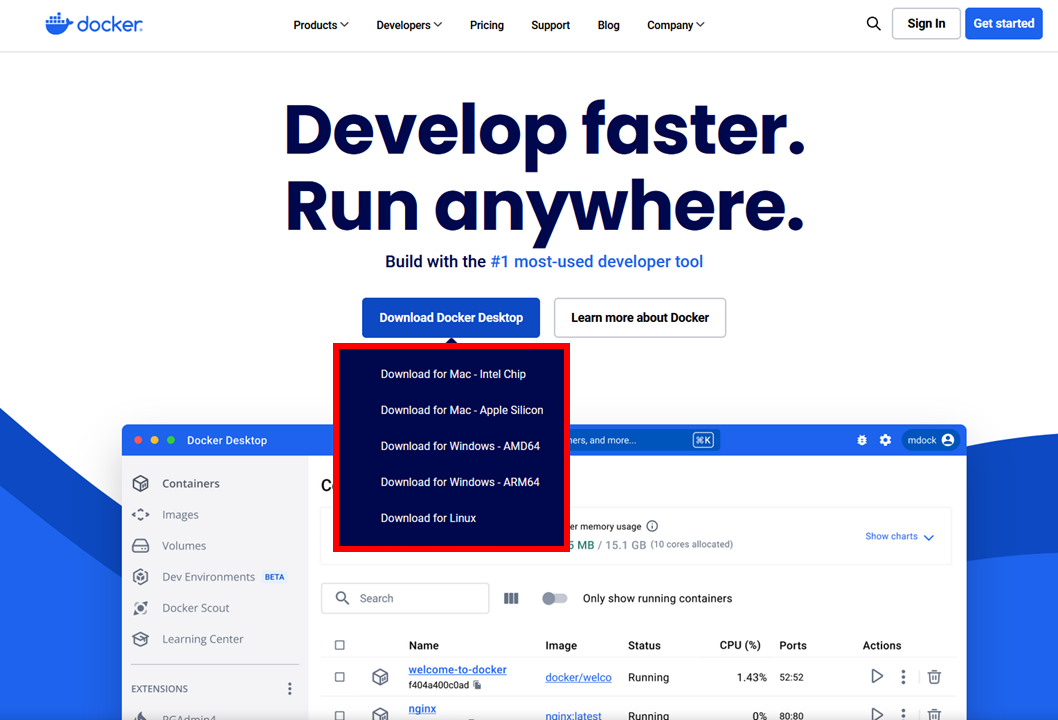1058x720 pixels.
Task: Click the Name column header
Action: point(424,645)
